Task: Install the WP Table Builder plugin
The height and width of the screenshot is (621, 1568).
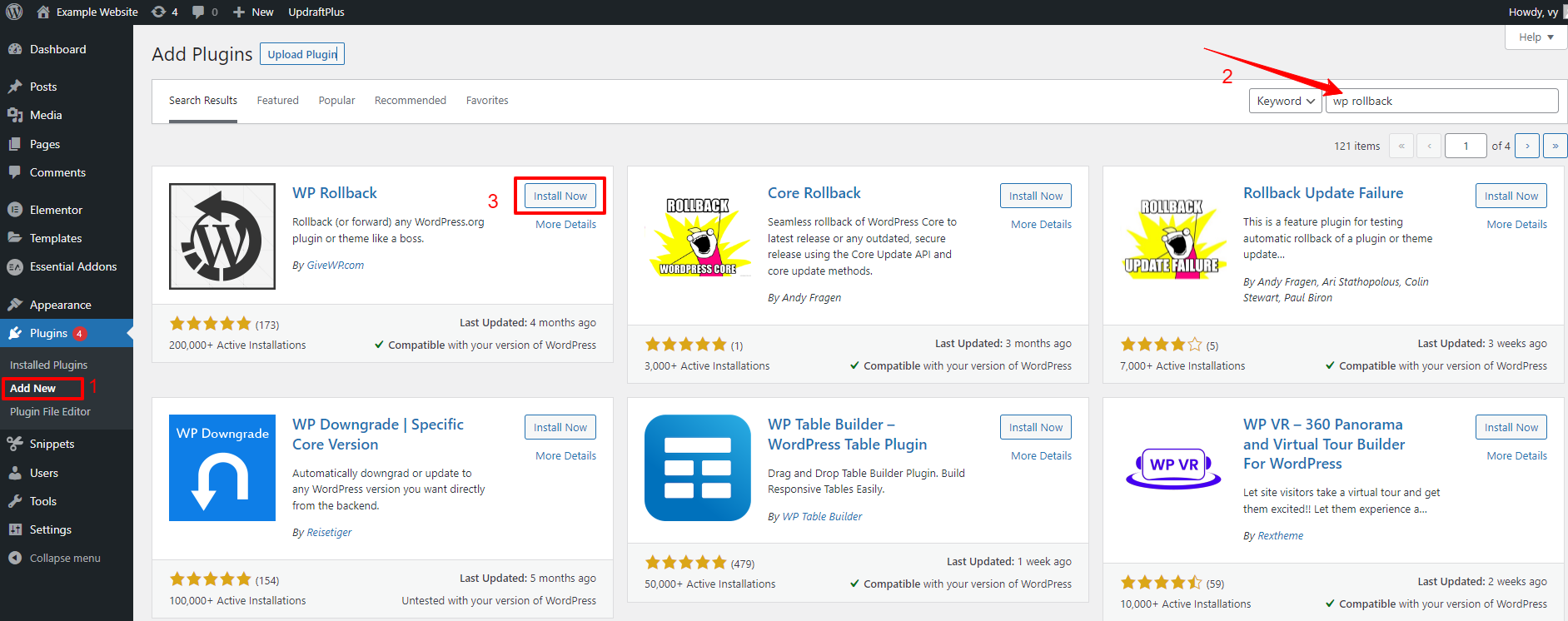Action: tap(1036, 427)
